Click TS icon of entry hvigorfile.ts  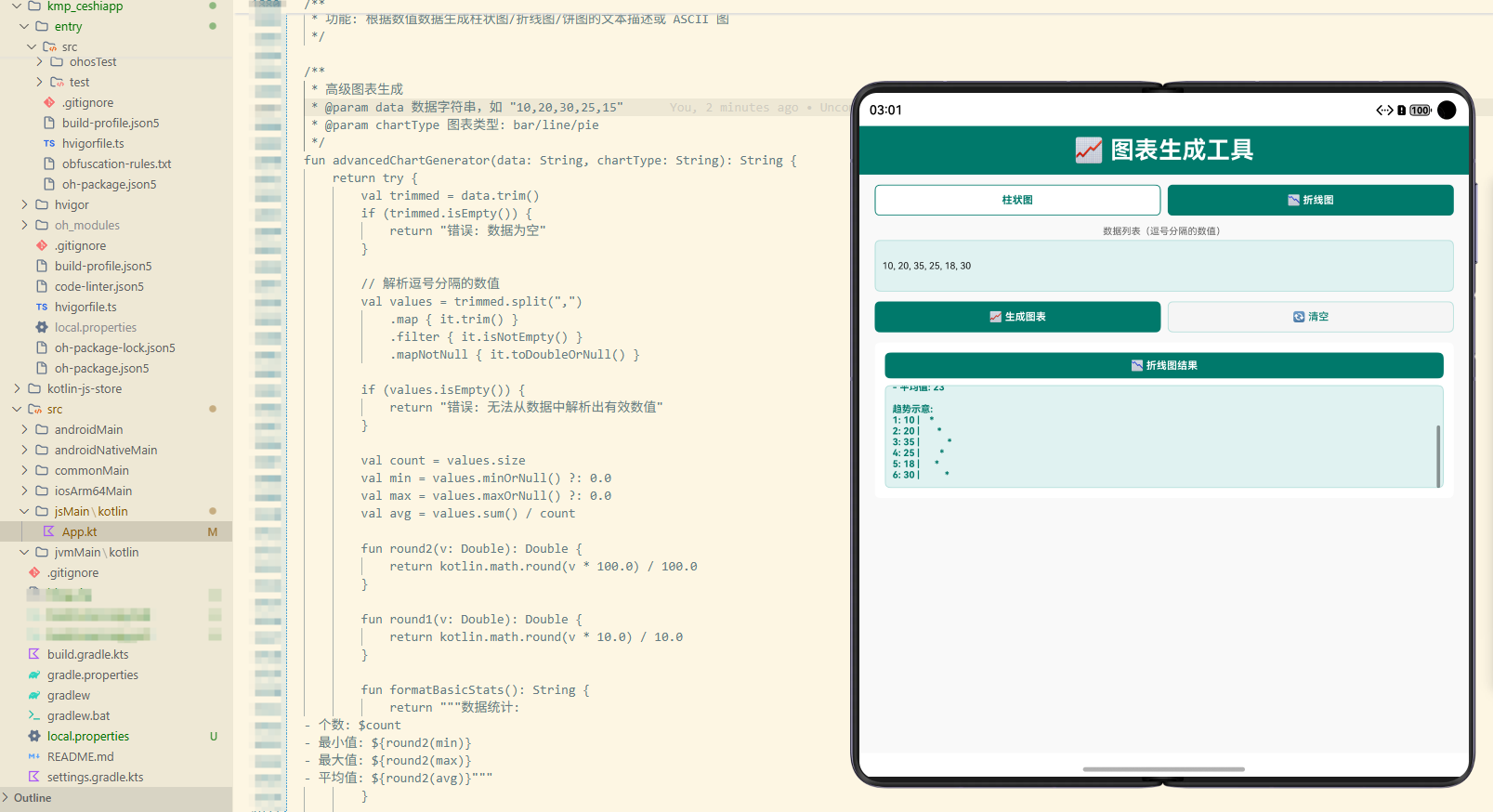click(x=49, y=144)
